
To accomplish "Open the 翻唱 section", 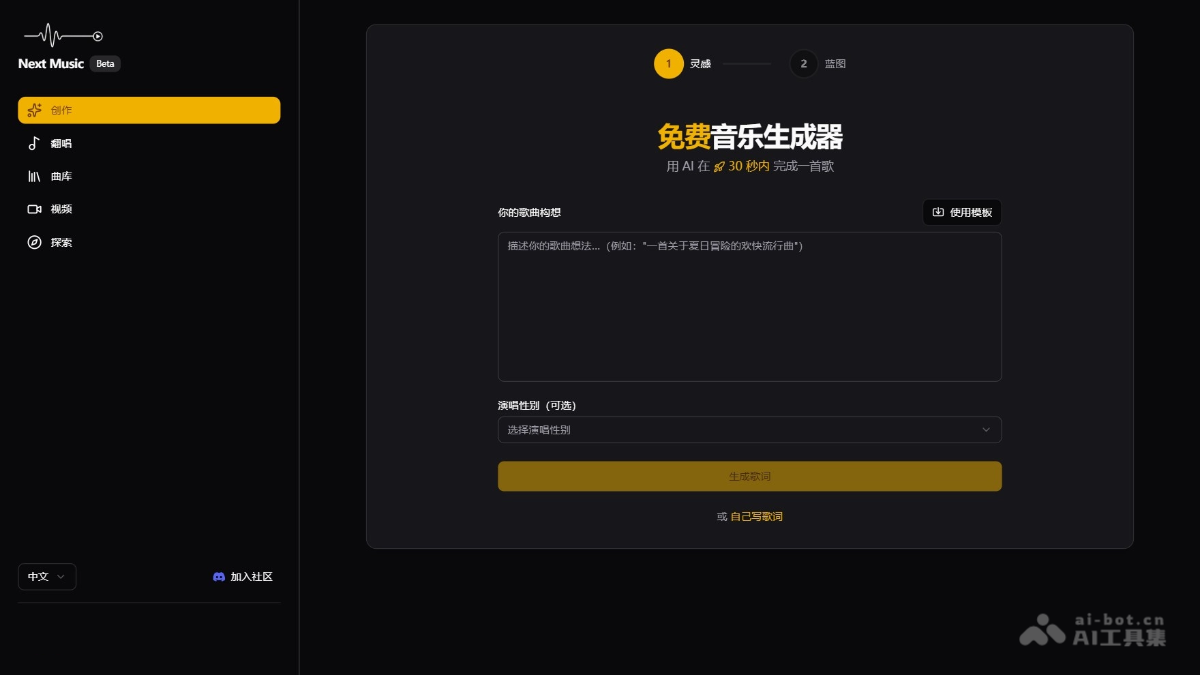I will 149,143.
